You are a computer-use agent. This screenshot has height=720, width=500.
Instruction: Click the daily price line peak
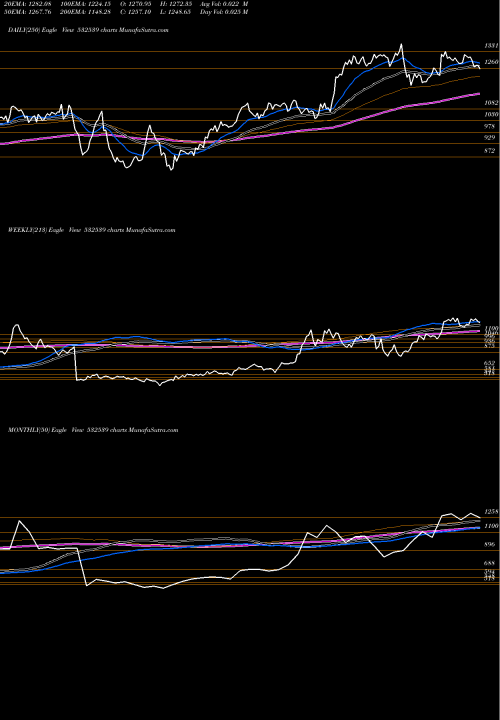click(x=401, y=45)
